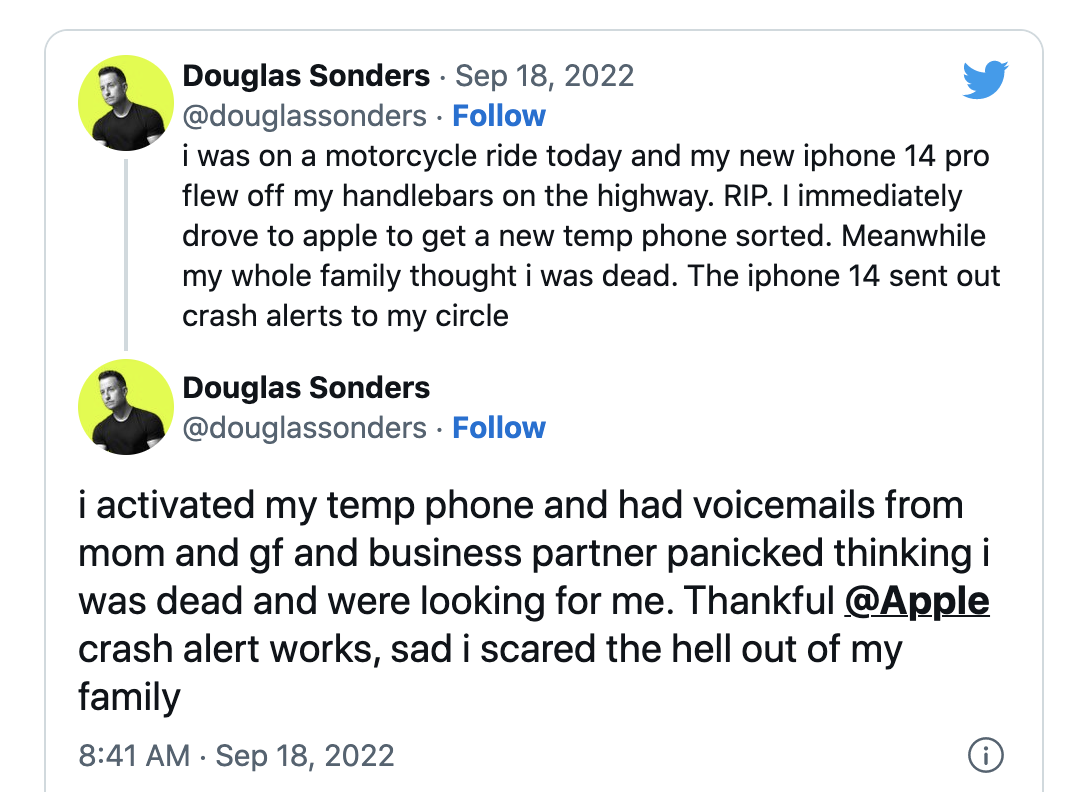Click Follow beside the reply tweet's handle
Image resolution: width=1068 pixels, height=792 pixels.
tap(499, 428)
